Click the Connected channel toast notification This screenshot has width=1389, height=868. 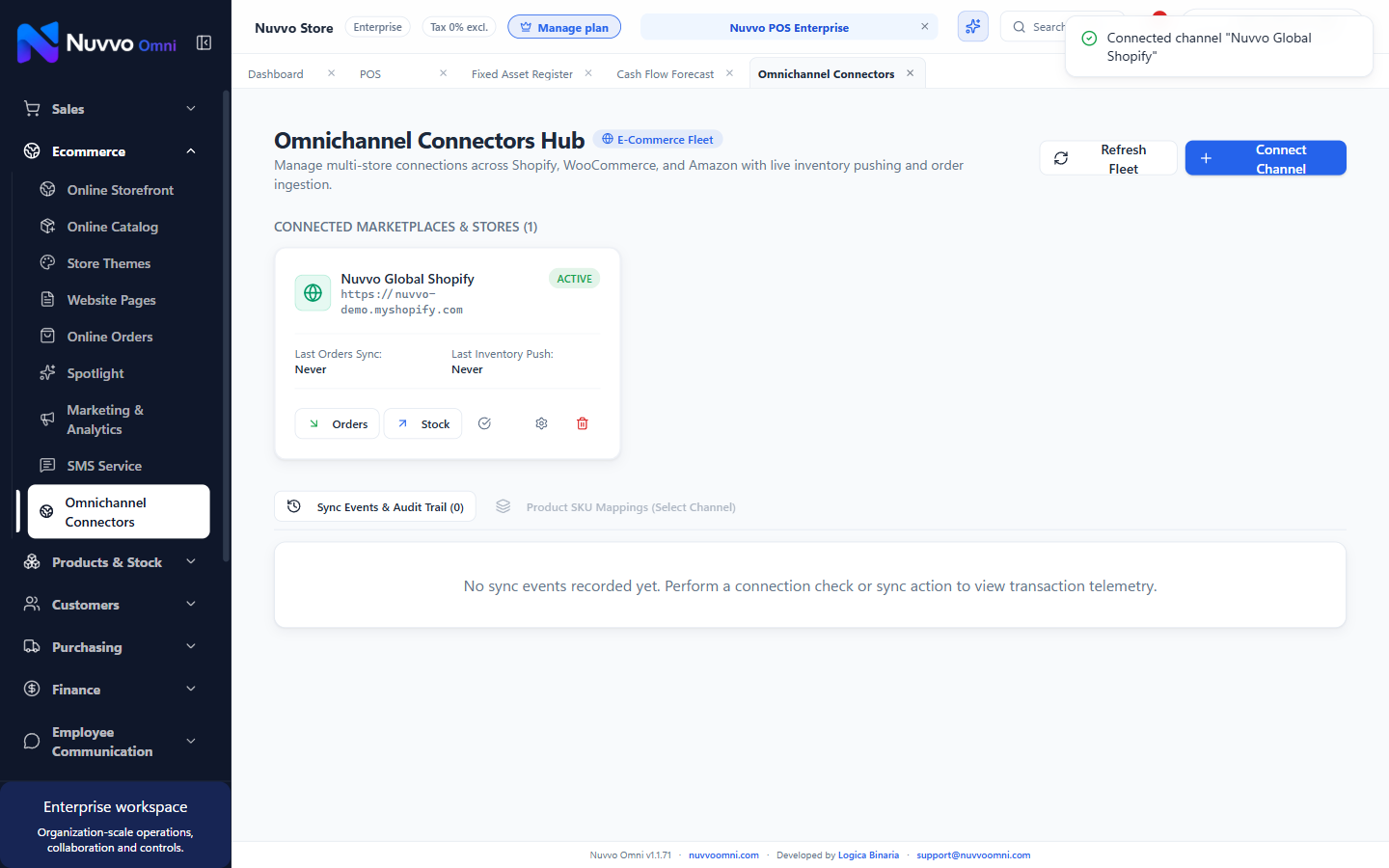pyautogui.click(x=1218, y=46)
